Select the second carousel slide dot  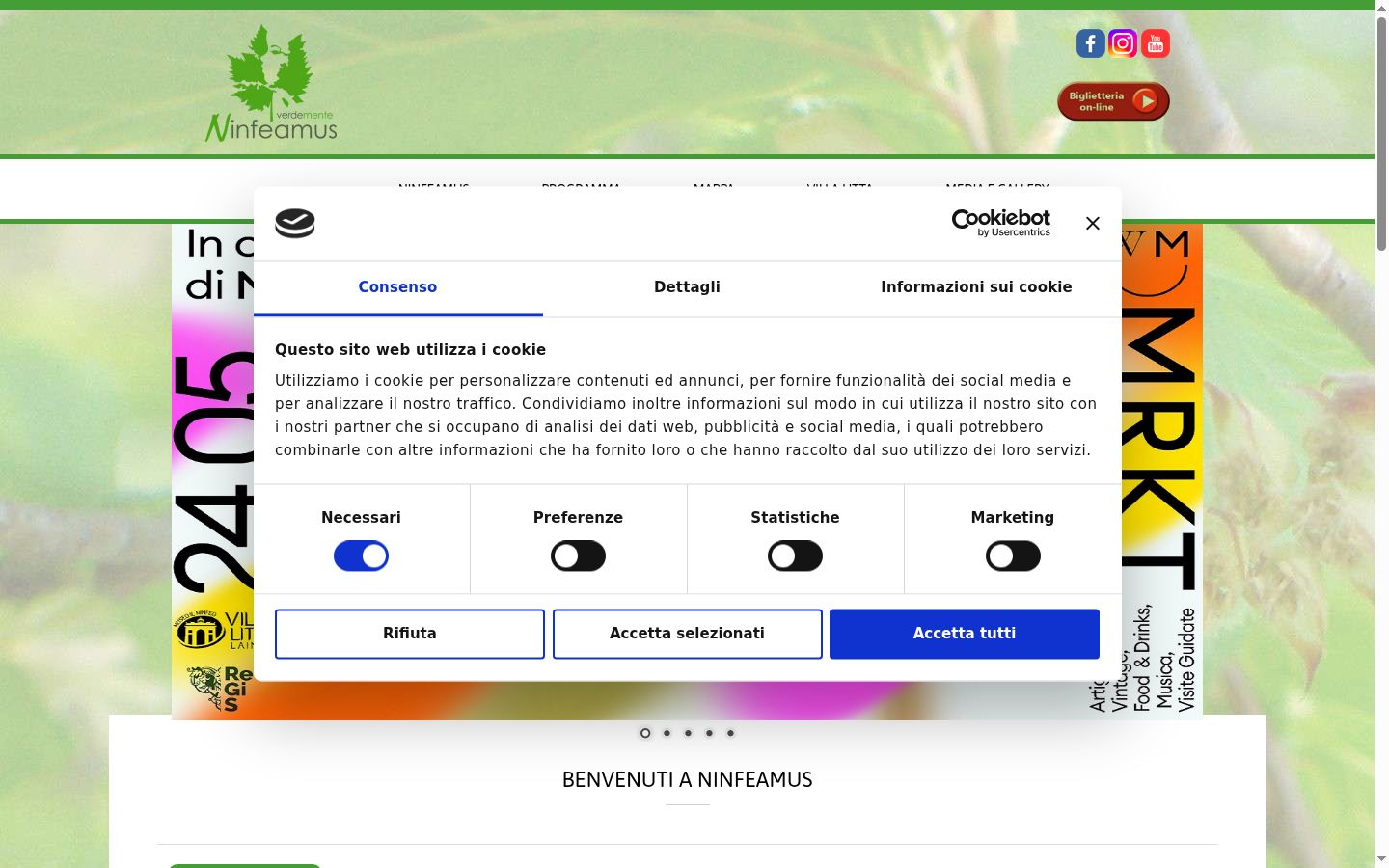(x=667, y=733)
